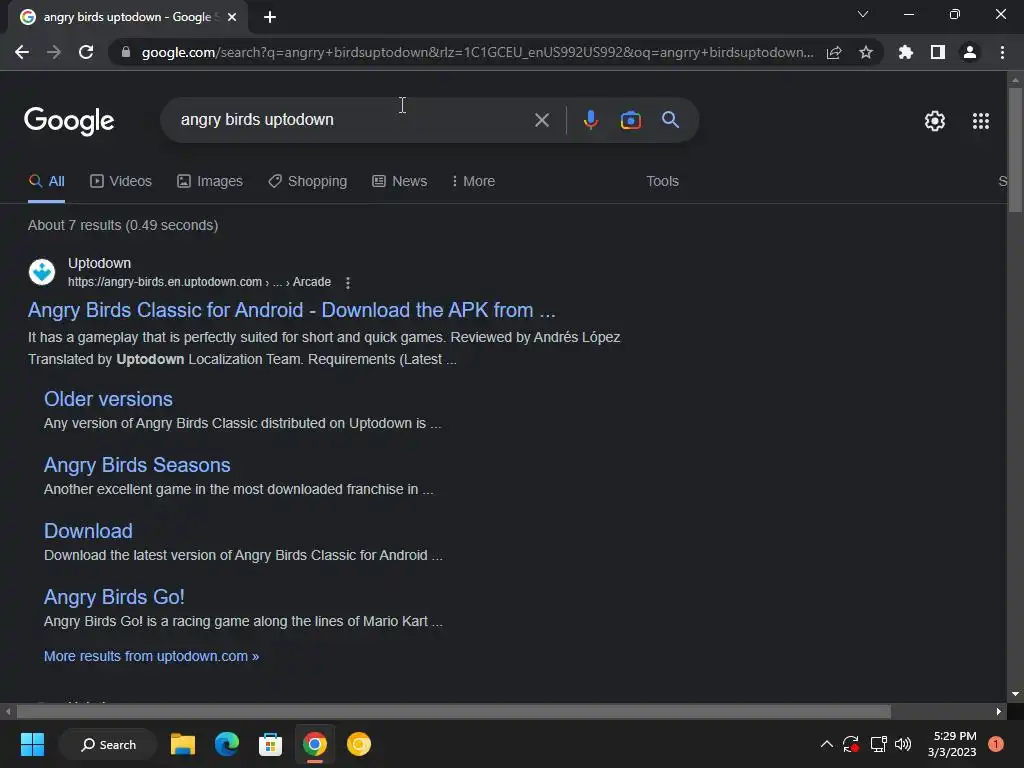Image resolution: width=1024 pixels, height=768 pixels.
Task: Click the volume speaker tray icon
Action: [x=903, y=744]
